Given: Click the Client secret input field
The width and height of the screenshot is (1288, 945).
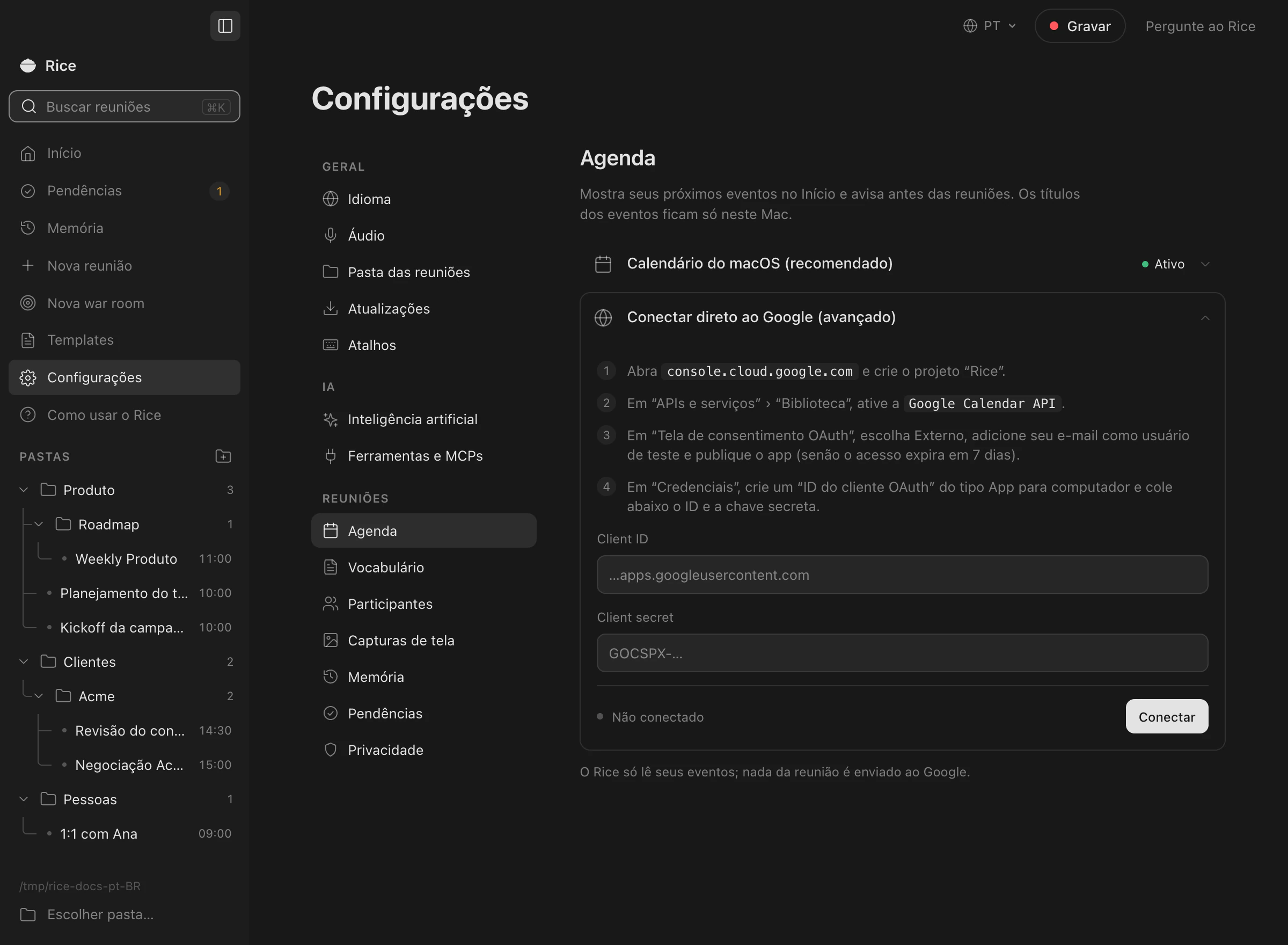Looking at the screenshot, I should (902, 653).
